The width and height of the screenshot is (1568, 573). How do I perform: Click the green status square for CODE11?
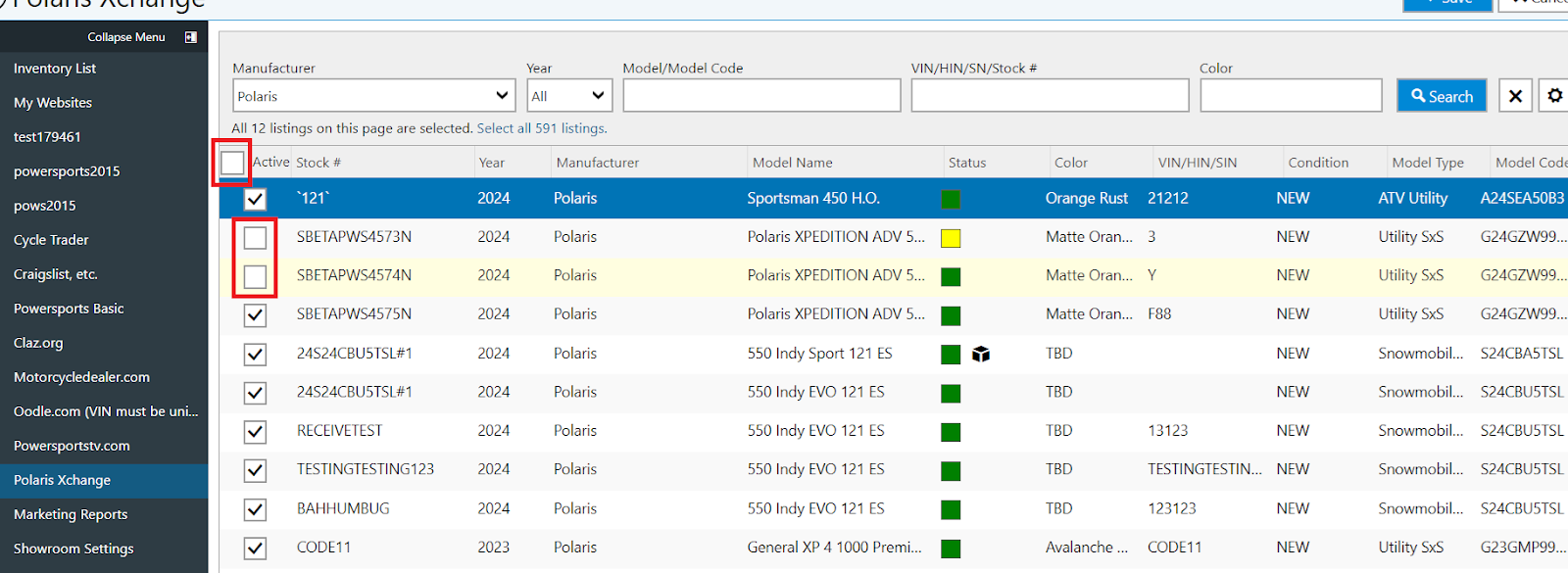(951, 549)
